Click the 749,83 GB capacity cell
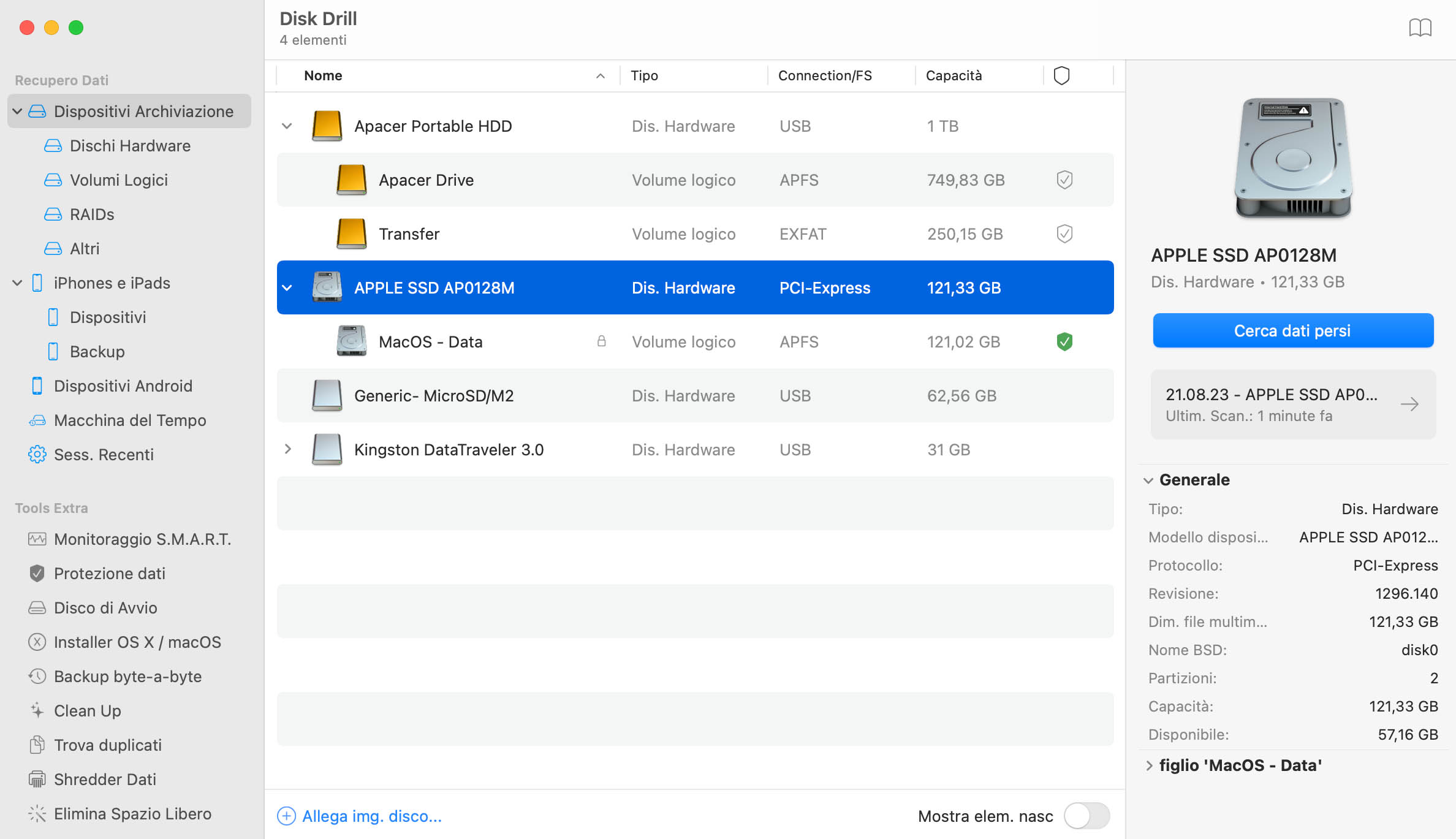 point(966,180)
